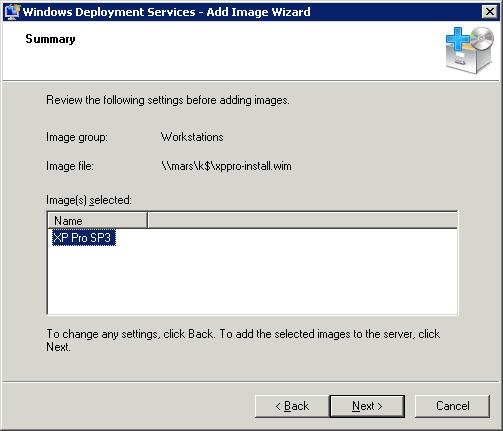Go back using the Back button
Image resolution: width=503 pixels, height=431 pixels.
click(292, 406)
